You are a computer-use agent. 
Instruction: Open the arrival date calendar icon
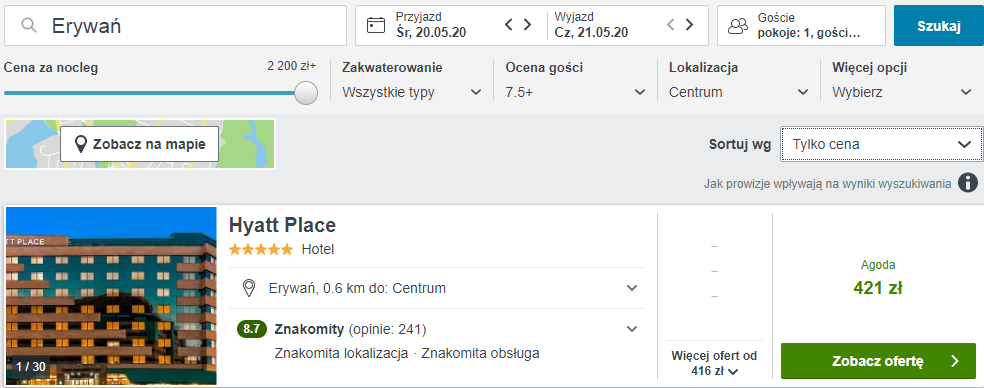(375, 26)
